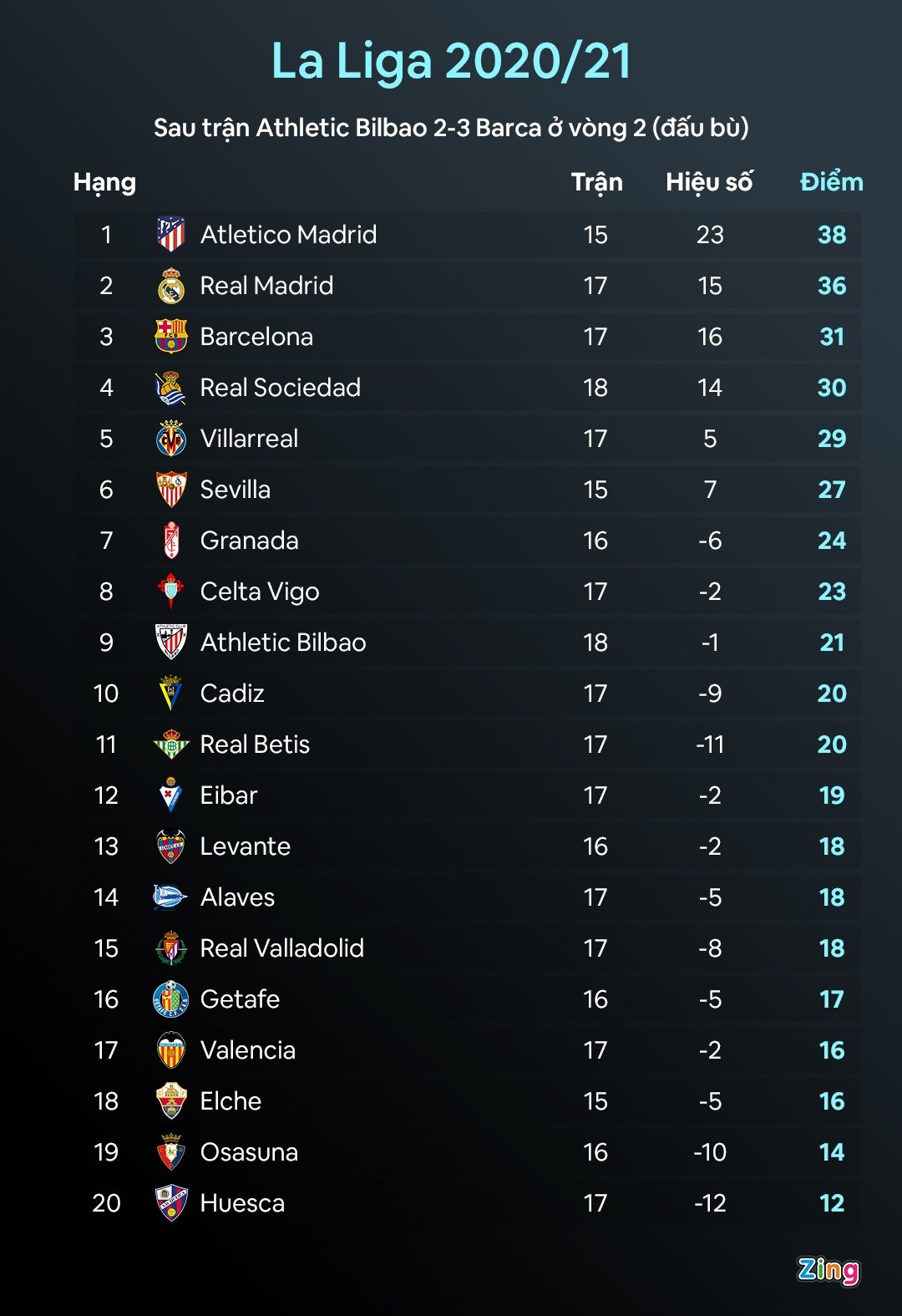902x1316 pixels.
Task: Select the Villarreal yellow crest
Action: [x=171, y=439]
